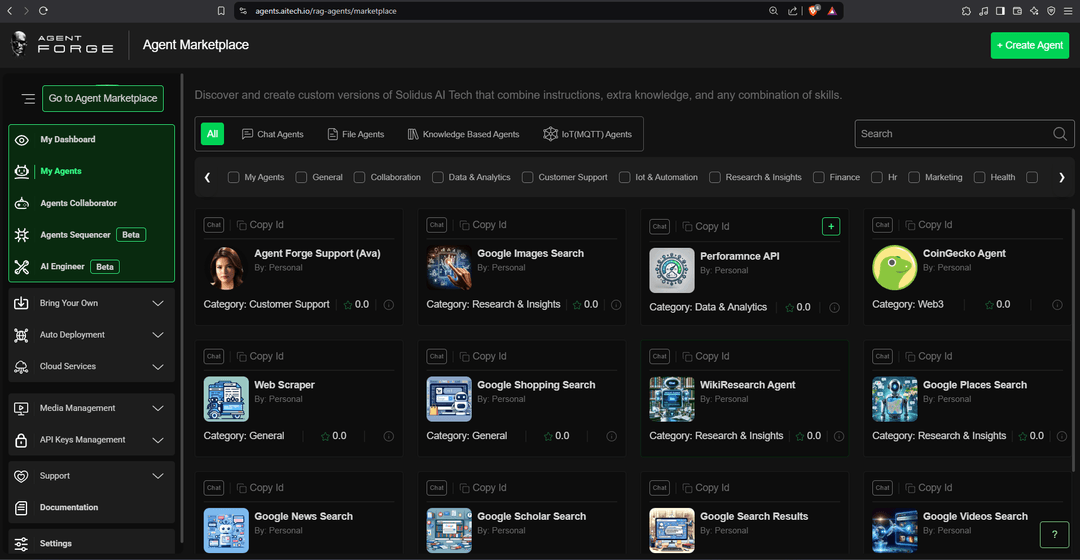Expand Cloud Services section chevron

pyautogui.click(x=158, y=367)
